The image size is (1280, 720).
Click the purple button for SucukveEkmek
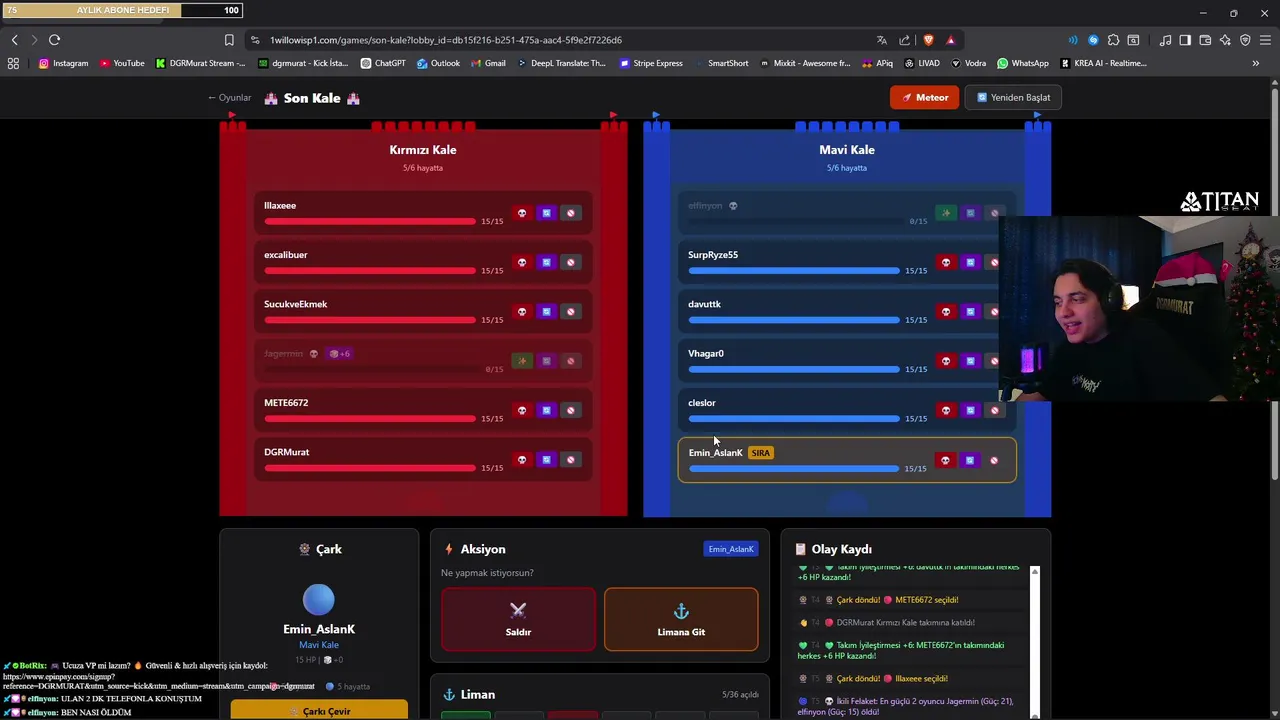546,311
